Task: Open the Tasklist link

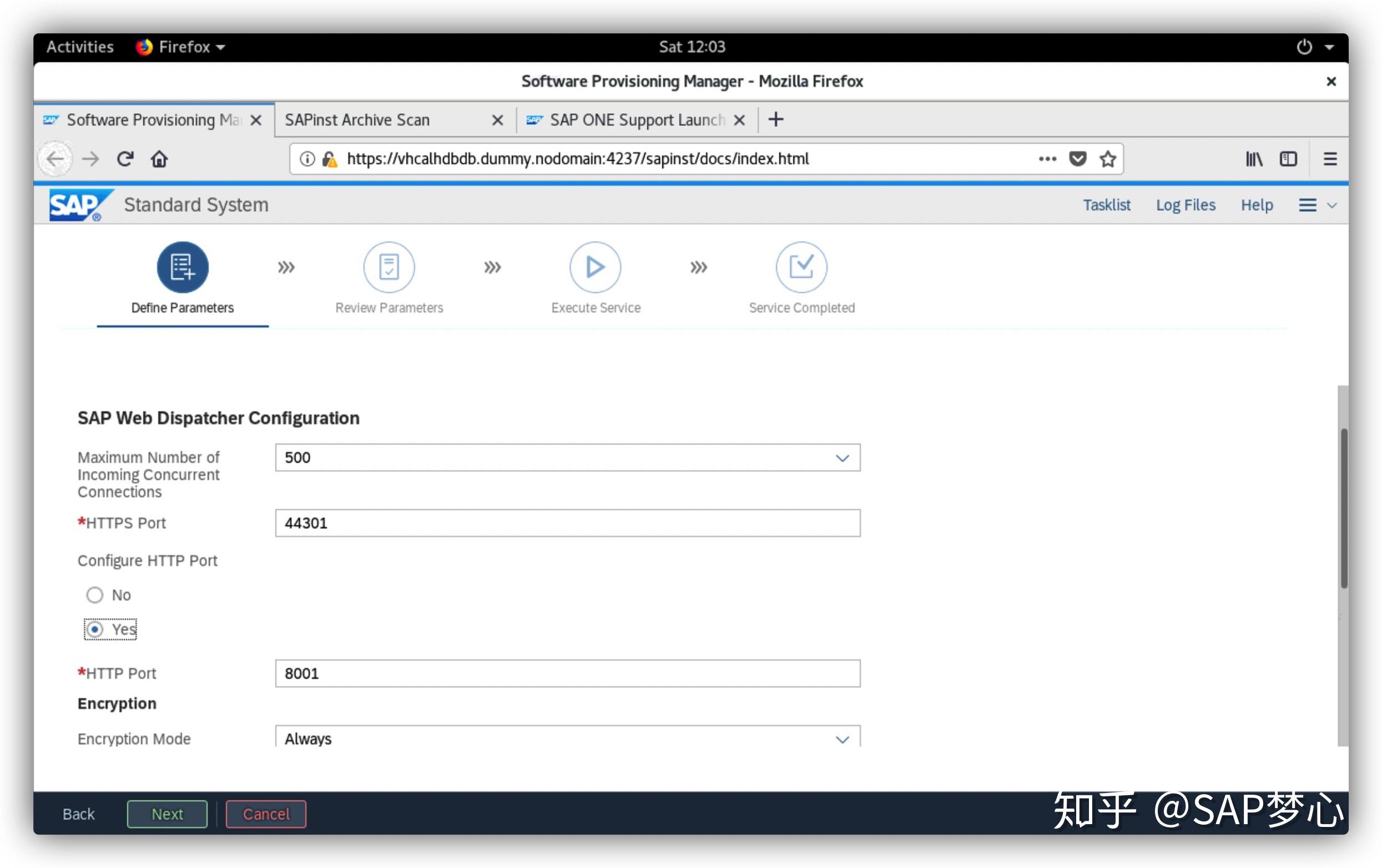Action: pyautogui.click(x=1107, y=205)
